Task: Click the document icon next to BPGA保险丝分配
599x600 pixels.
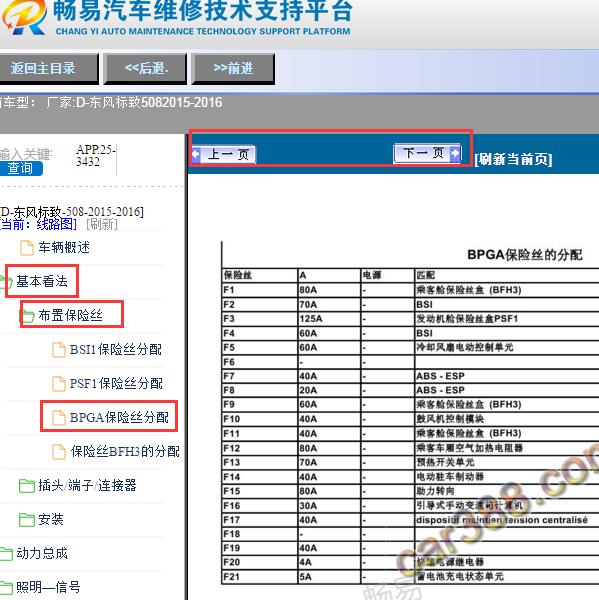Action: (x=59, y=418)
